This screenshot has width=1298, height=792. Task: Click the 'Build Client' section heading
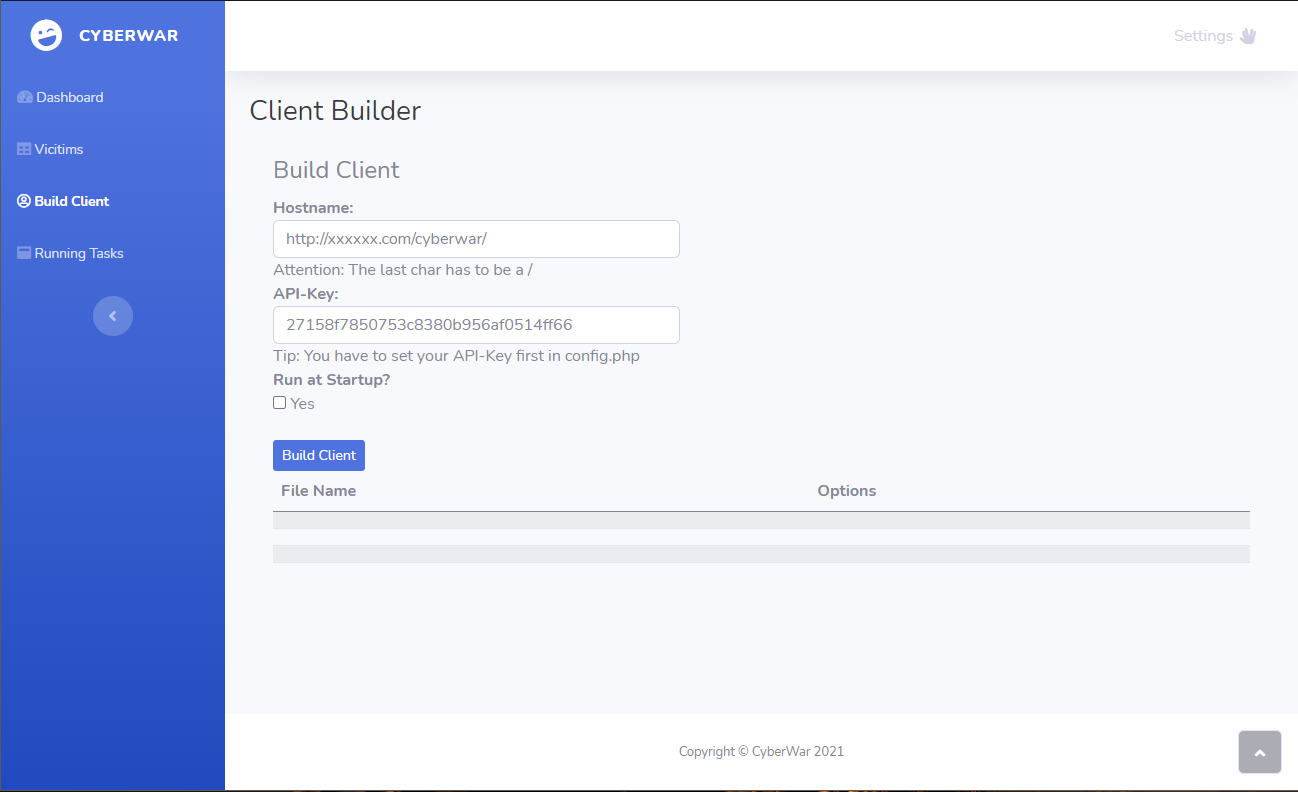(x=336, y=170)
